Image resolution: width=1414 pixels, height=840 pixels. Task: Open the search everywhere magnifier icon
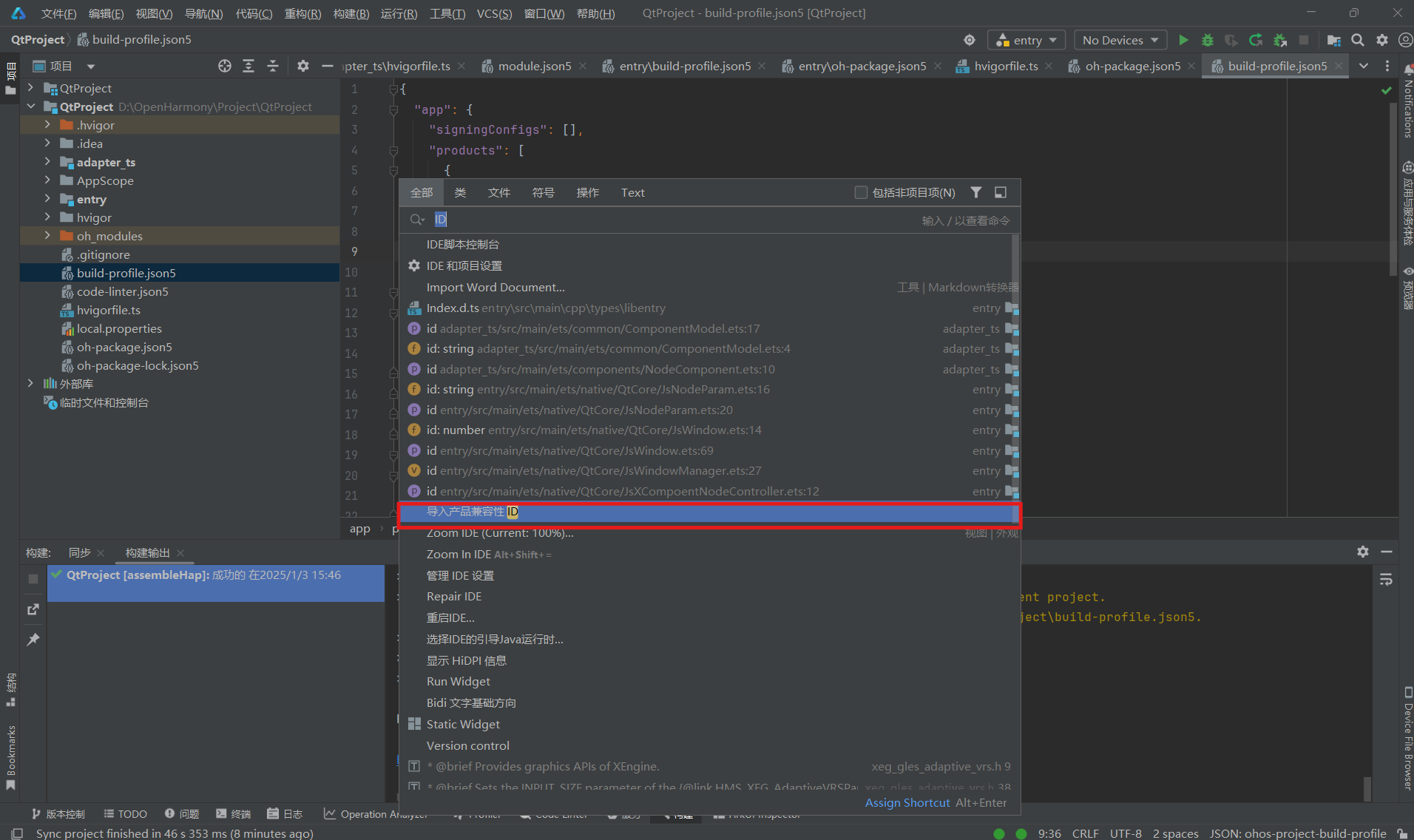coord(1358,40)
